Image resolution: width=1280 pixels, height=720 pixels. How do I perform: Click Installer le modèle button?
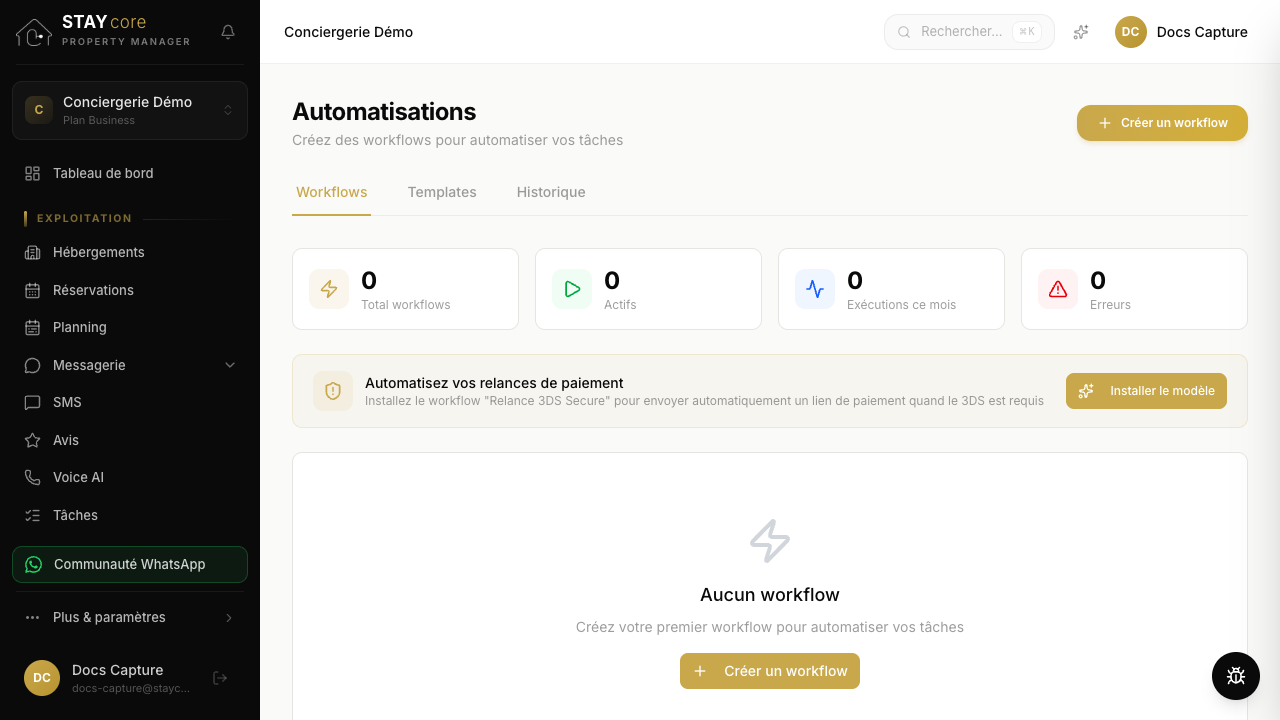pyautogui.click(x=1146, y=391)
